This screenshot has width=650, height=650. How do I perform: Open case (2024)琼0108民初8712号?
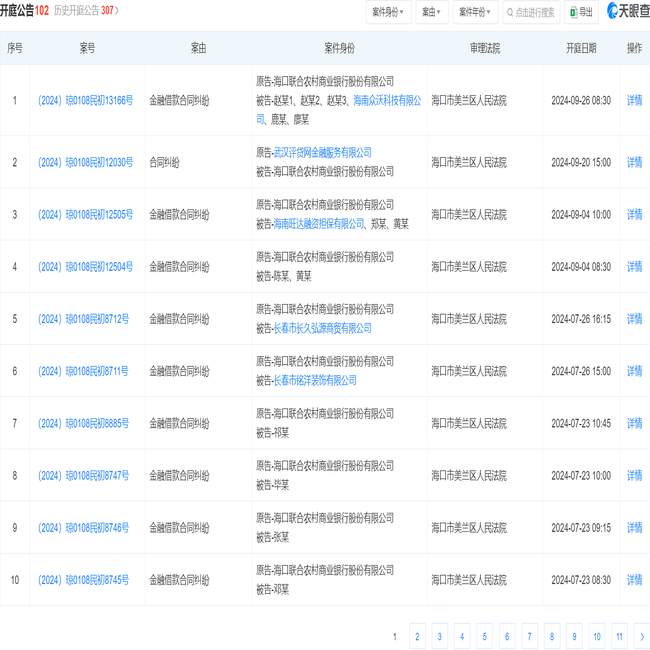point(83,319)
